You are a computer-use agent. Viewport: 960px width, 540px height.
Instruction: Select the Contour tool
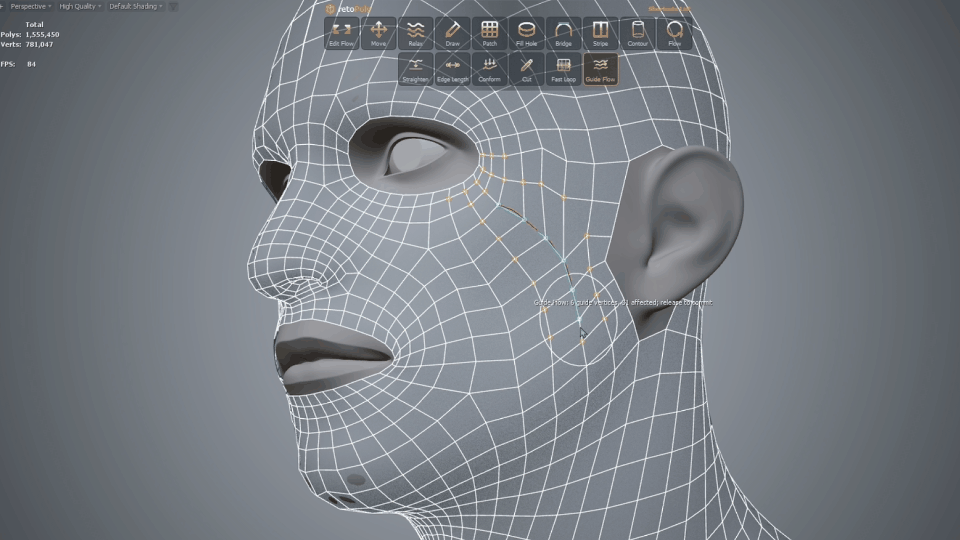point(637,33)
